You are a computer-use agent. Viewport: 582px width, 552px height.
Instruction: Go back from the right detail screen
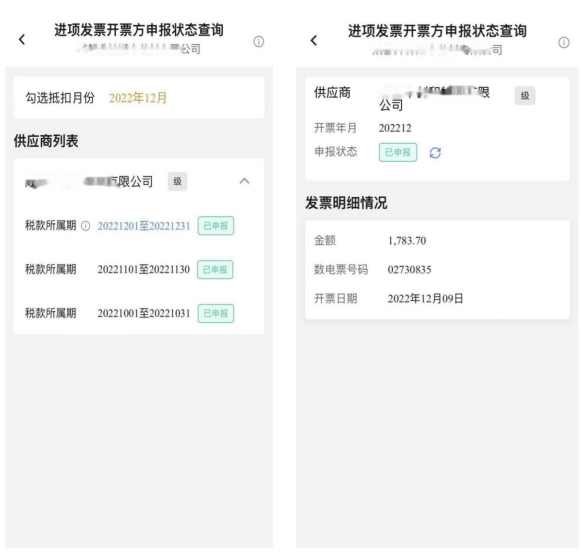[x=314, y=40]
